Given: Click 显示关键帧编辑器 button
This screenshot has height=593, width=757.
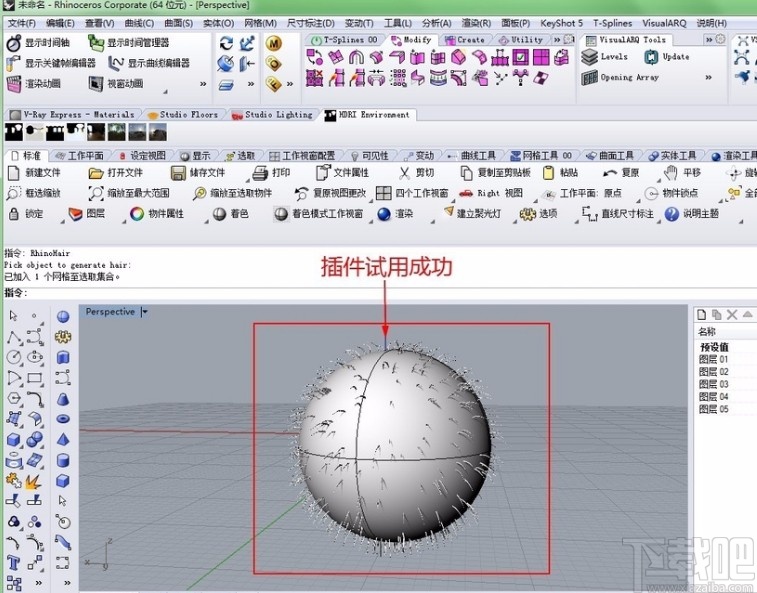Looking at the screenshot, I should pyautogui.click(x=51, y=63).
